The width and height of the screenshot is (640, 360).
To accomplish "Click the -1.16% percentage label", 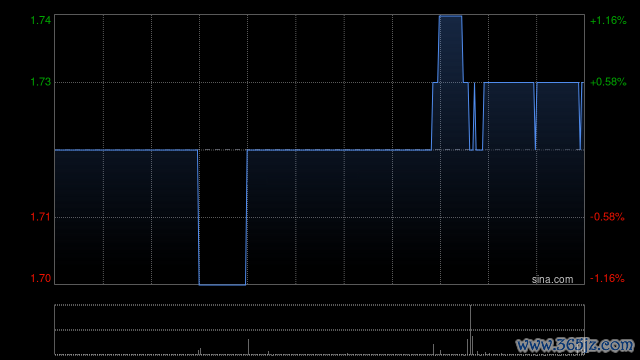I will tap(607, 278).
